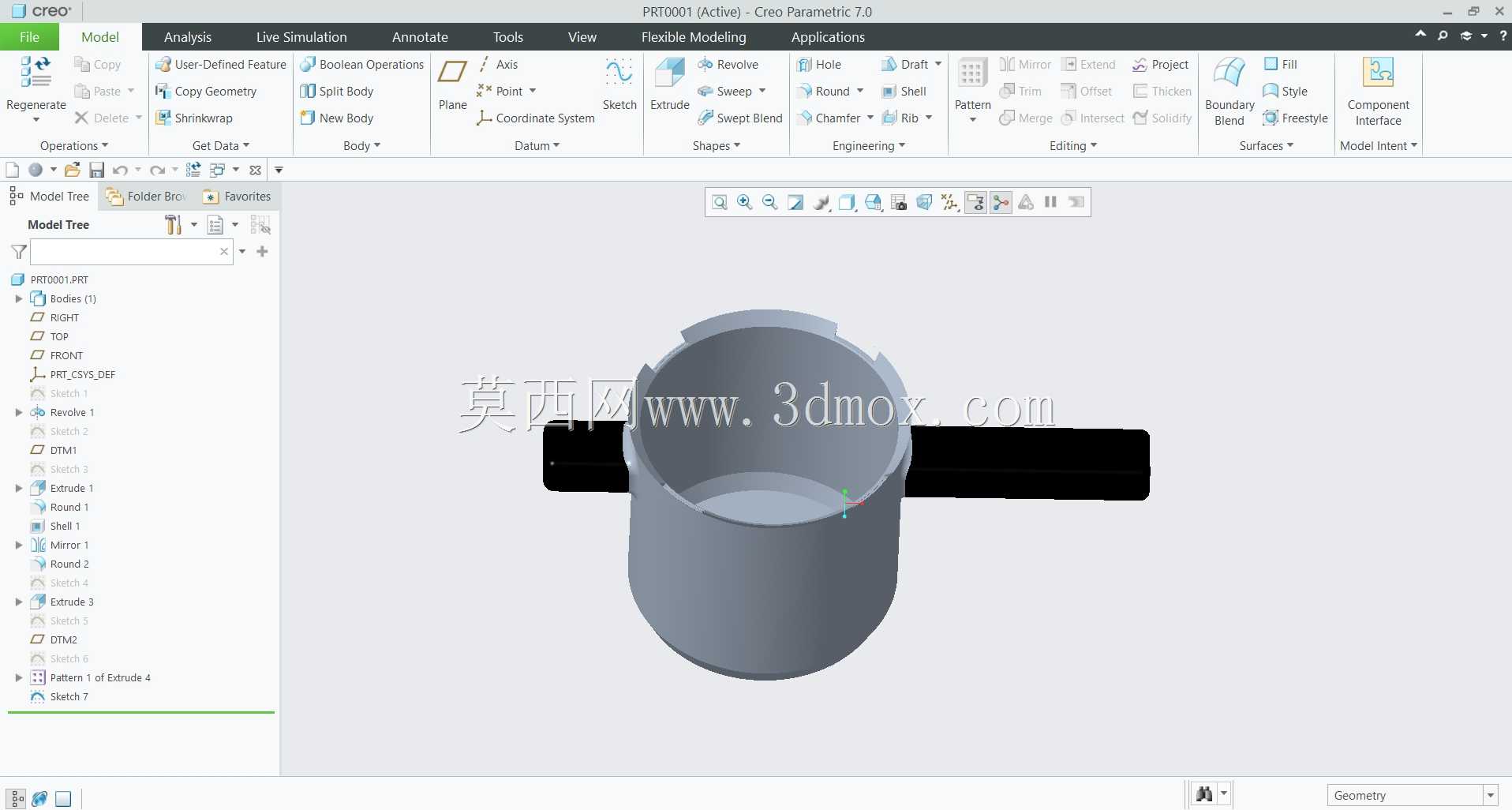The height and width of the screenshot is (810, 1512).
Task: Click the close window icon in quick access
Action: tap(255, 170)
